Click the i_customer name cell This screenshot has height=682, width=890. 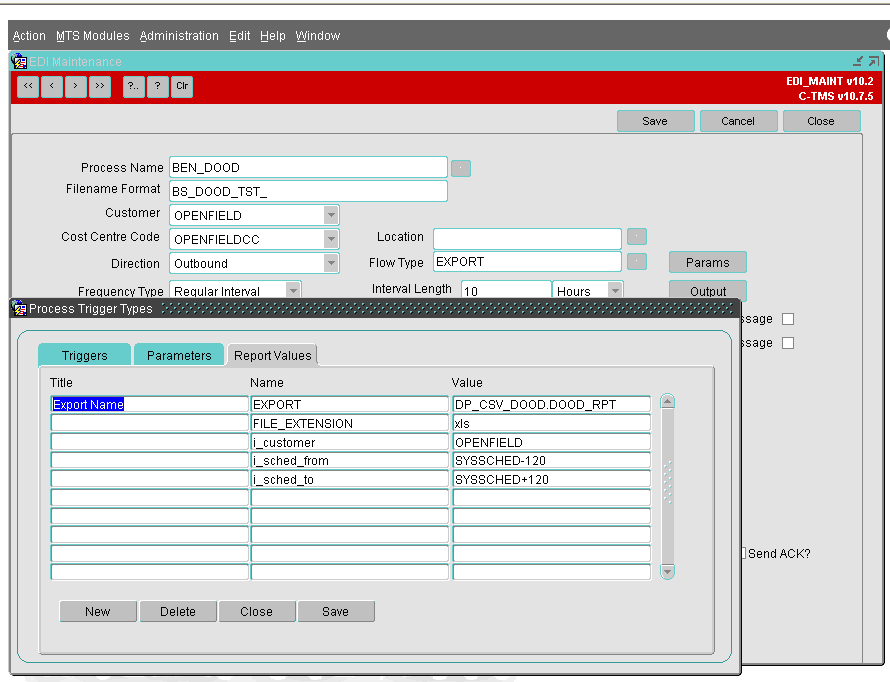pyautogui.click(x=350, y=441)
